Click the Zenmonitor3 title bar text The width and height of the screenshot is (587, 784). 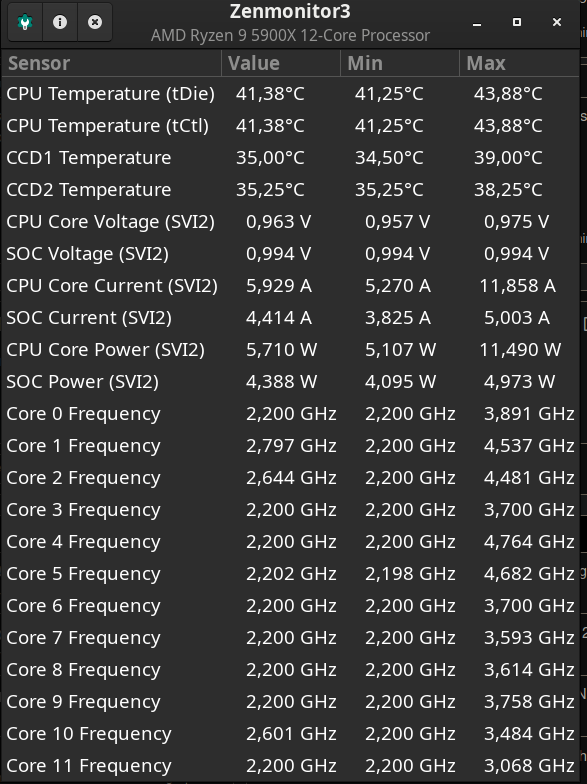coord(290,12)
